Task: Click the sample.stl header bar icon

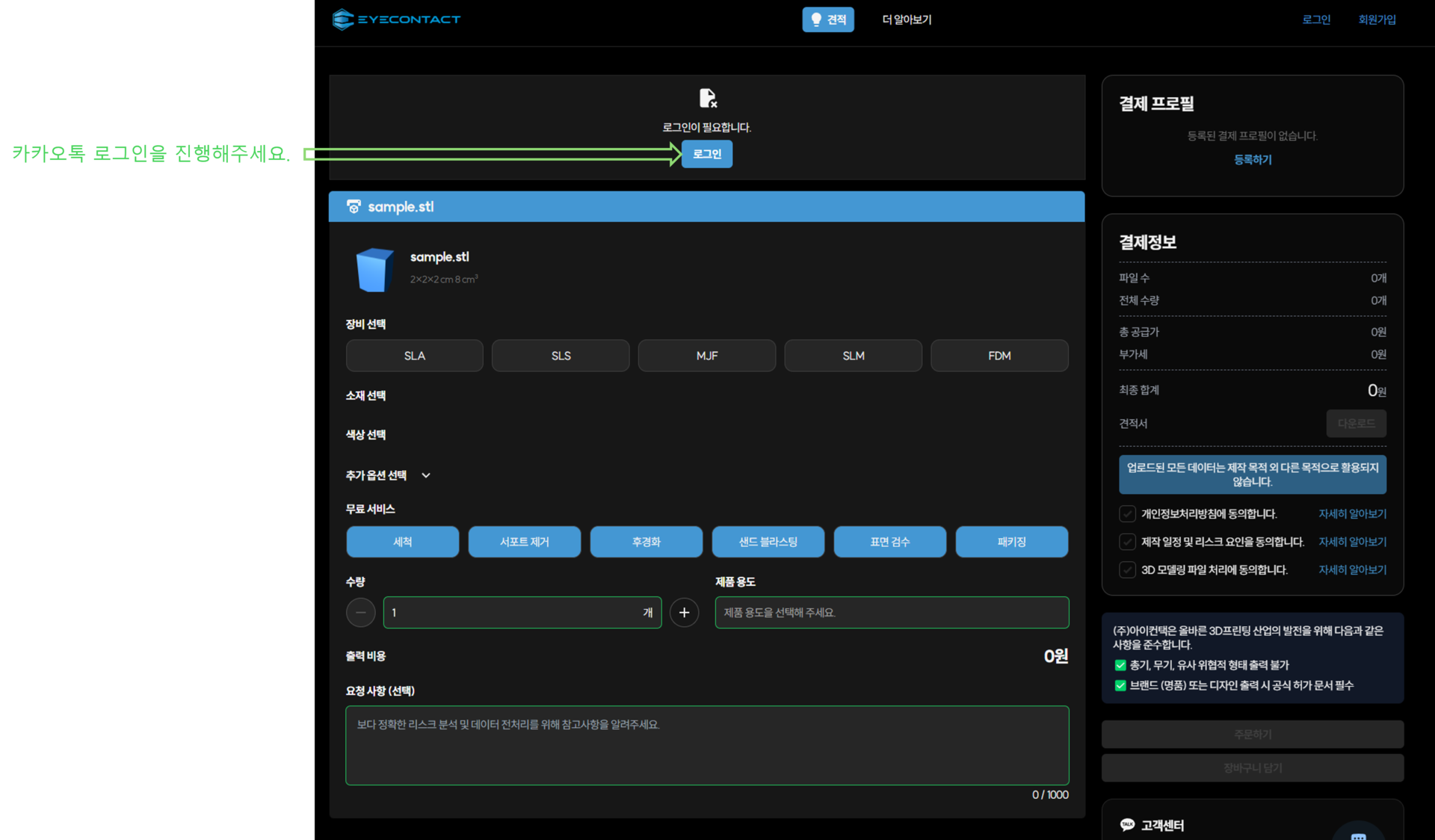Action: [354, 206]
